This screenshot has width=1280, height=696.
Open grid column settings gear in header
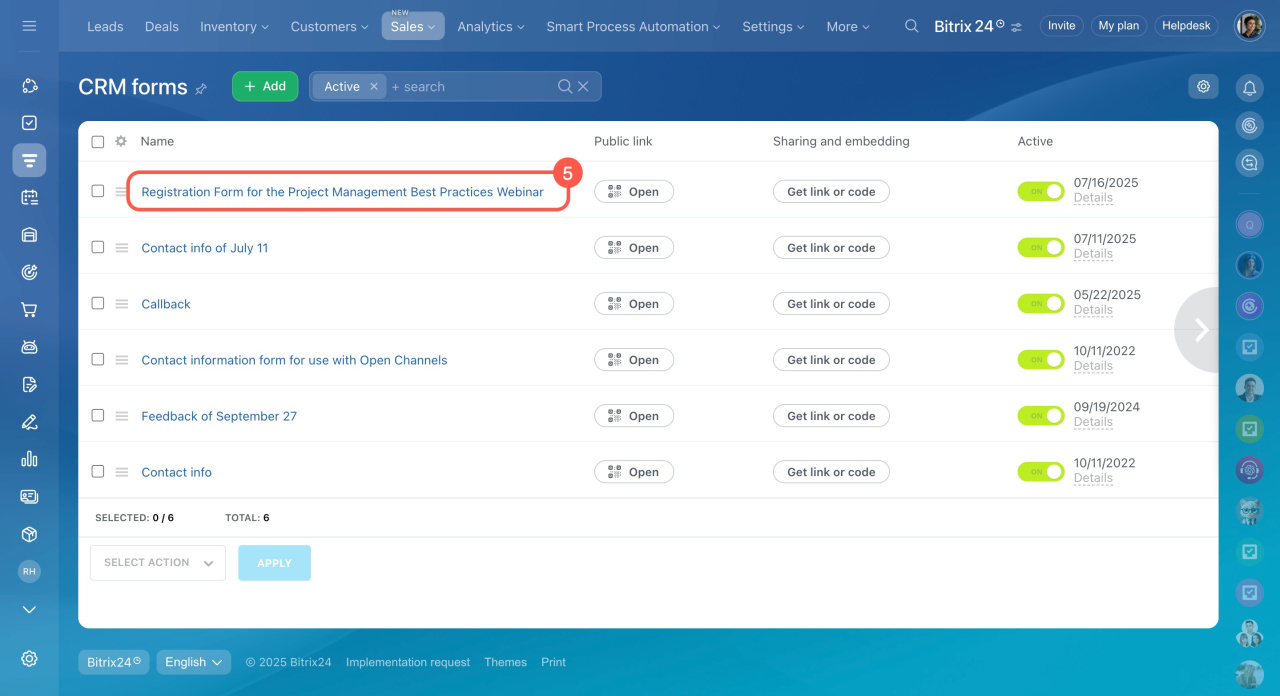point(121,141)
